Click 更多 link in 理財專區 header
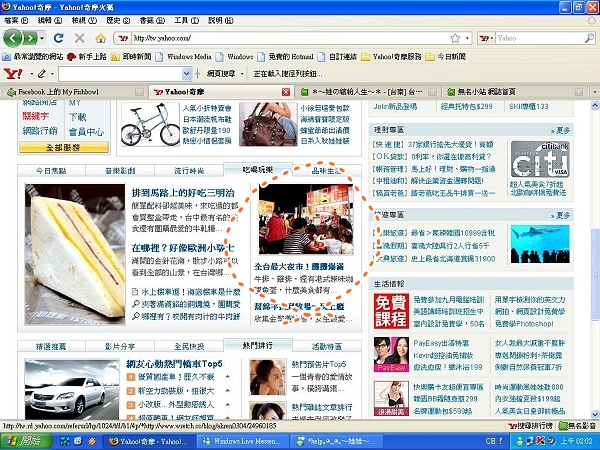The height and width of the screenshot is (450, 600). [561, 130]
